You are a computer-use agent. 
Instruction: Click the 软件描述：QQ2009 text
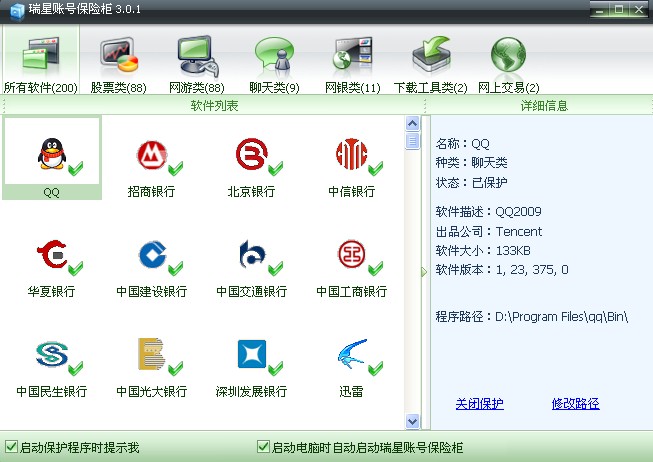point(489,212)
